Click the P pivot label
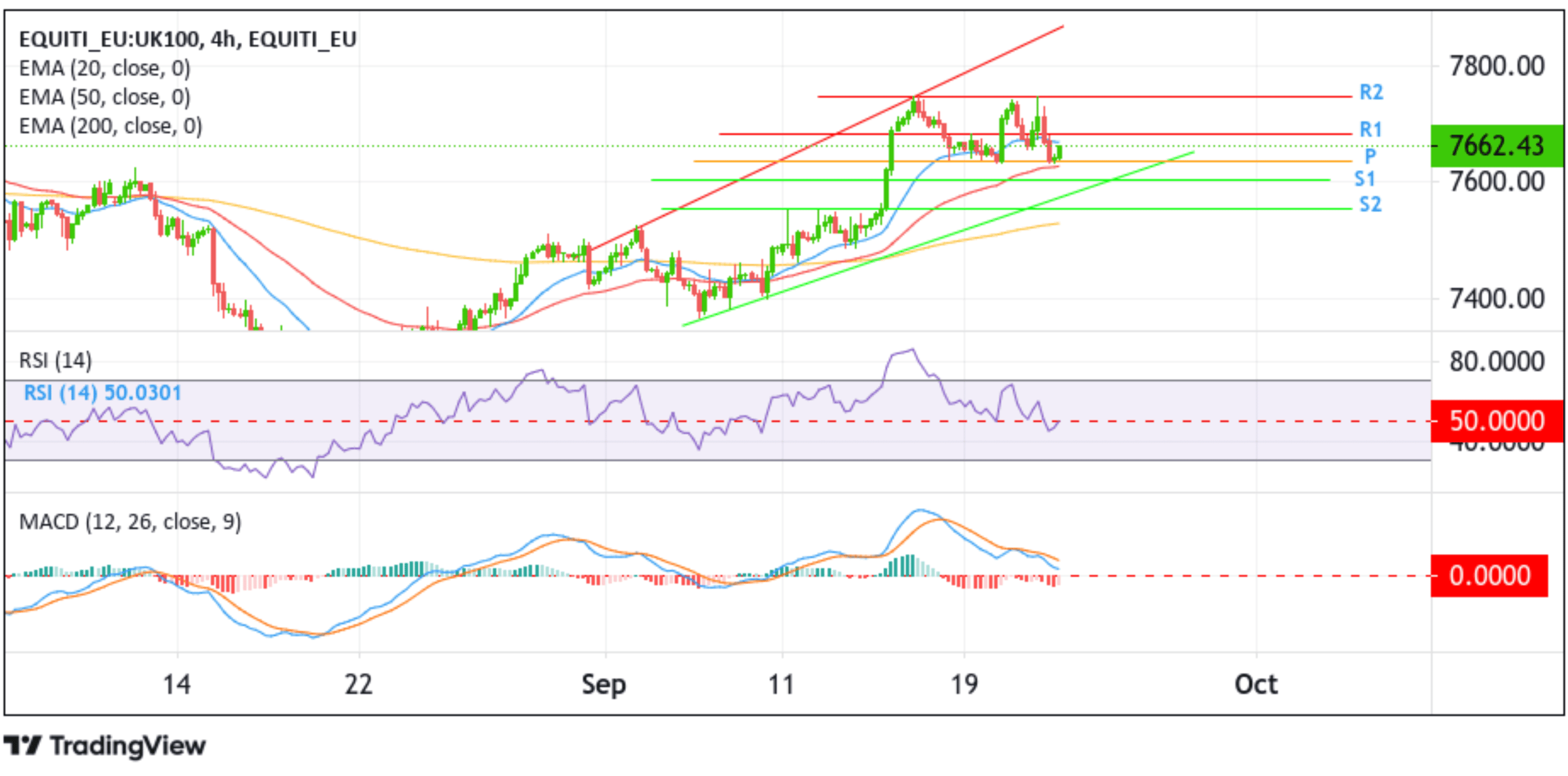Image resolution: width=1568 pixels, height=776 pixels. coord(1370,157)
